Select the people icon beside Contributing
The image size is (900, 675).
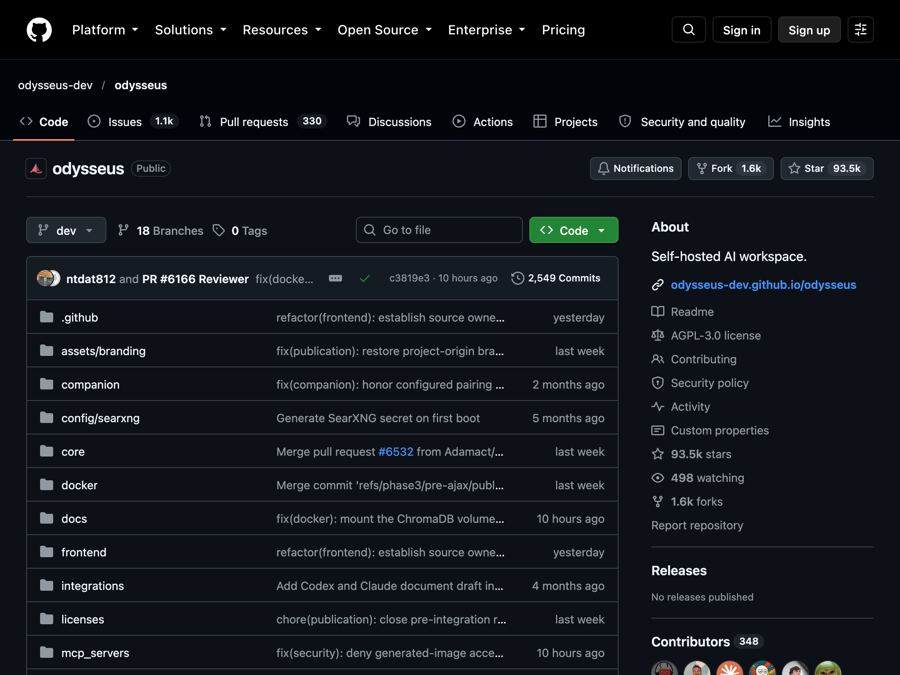coord(658,359)
